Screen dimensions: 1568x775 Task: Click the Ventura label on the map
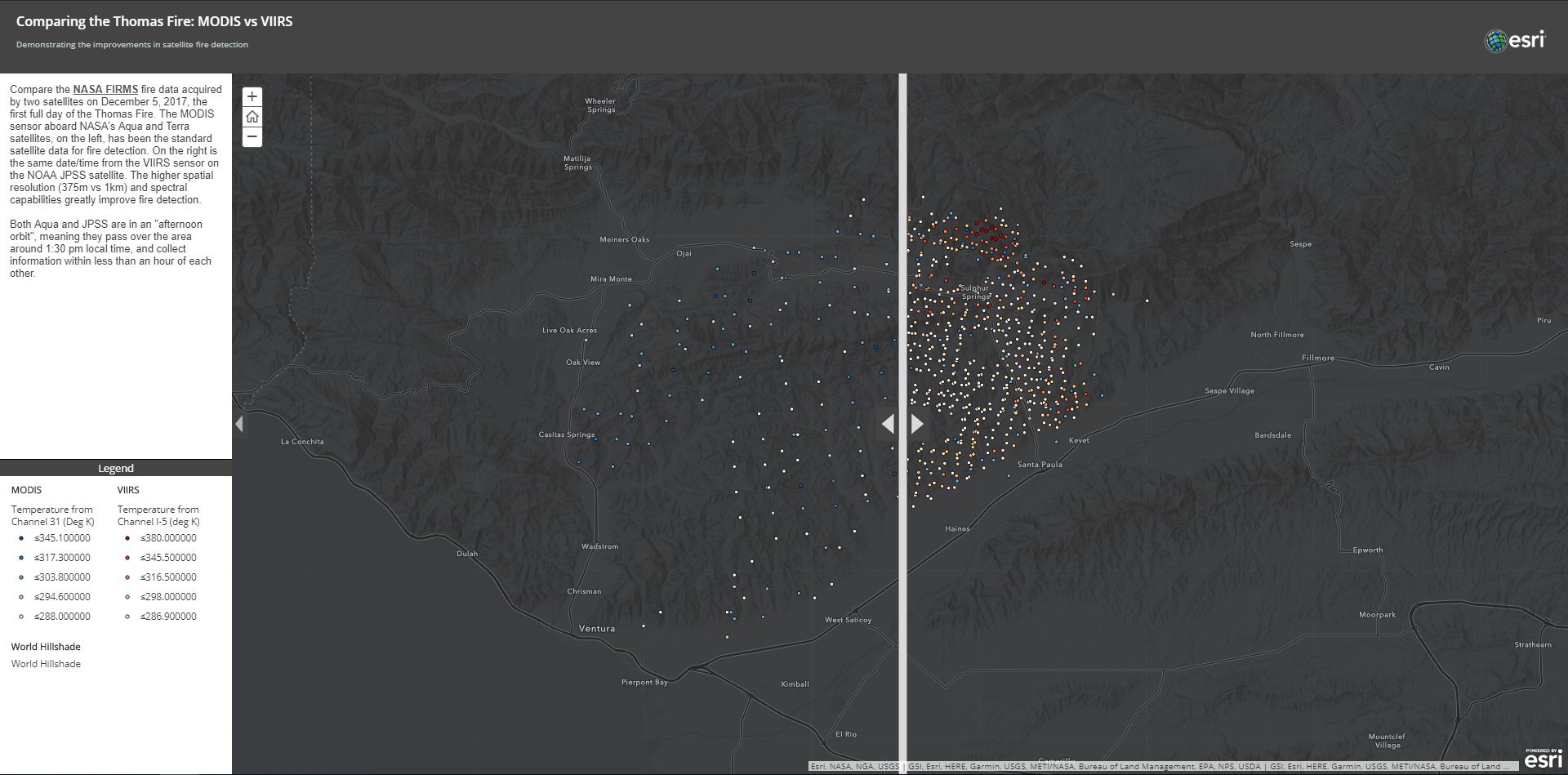(x=597, y=628)
